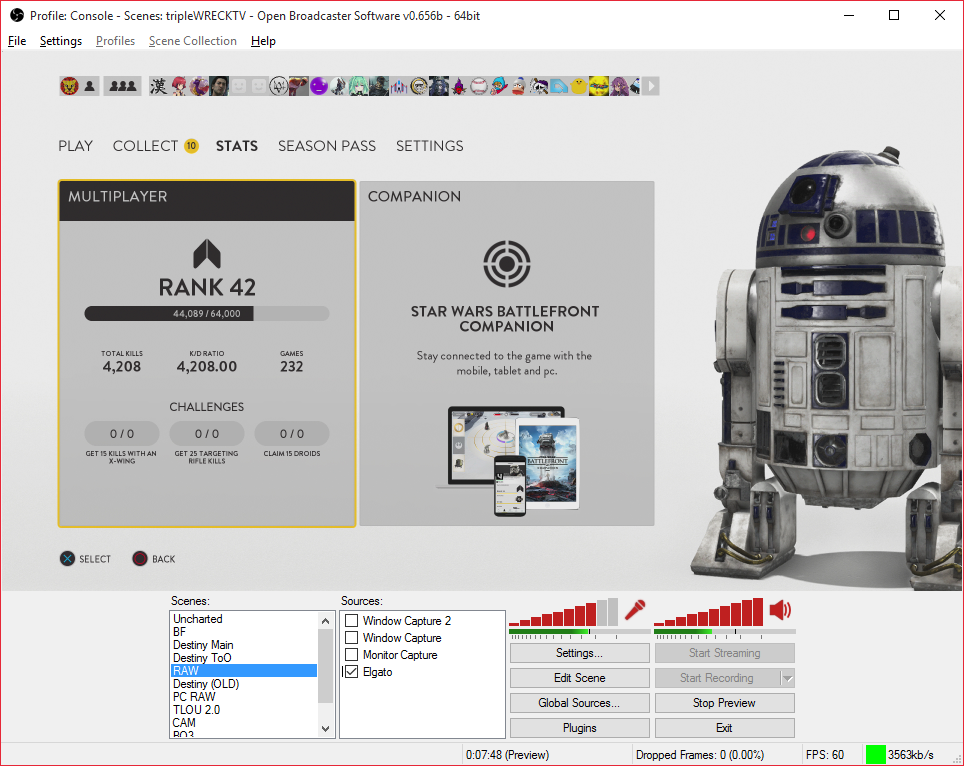
Task: Click the rank progress bar 44,089 / 64,000
Action: click(207, 314)
